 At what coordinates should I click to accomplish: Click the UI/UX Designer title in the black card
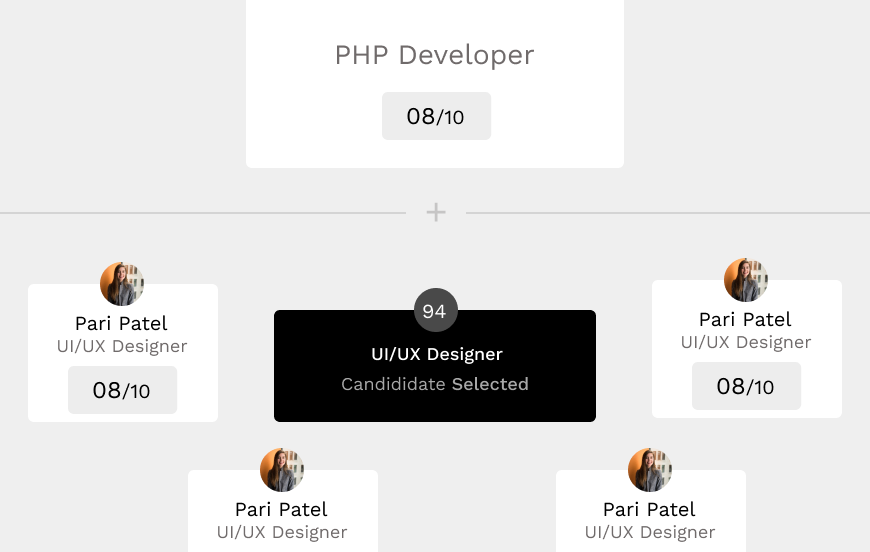(x=436, y=354)
